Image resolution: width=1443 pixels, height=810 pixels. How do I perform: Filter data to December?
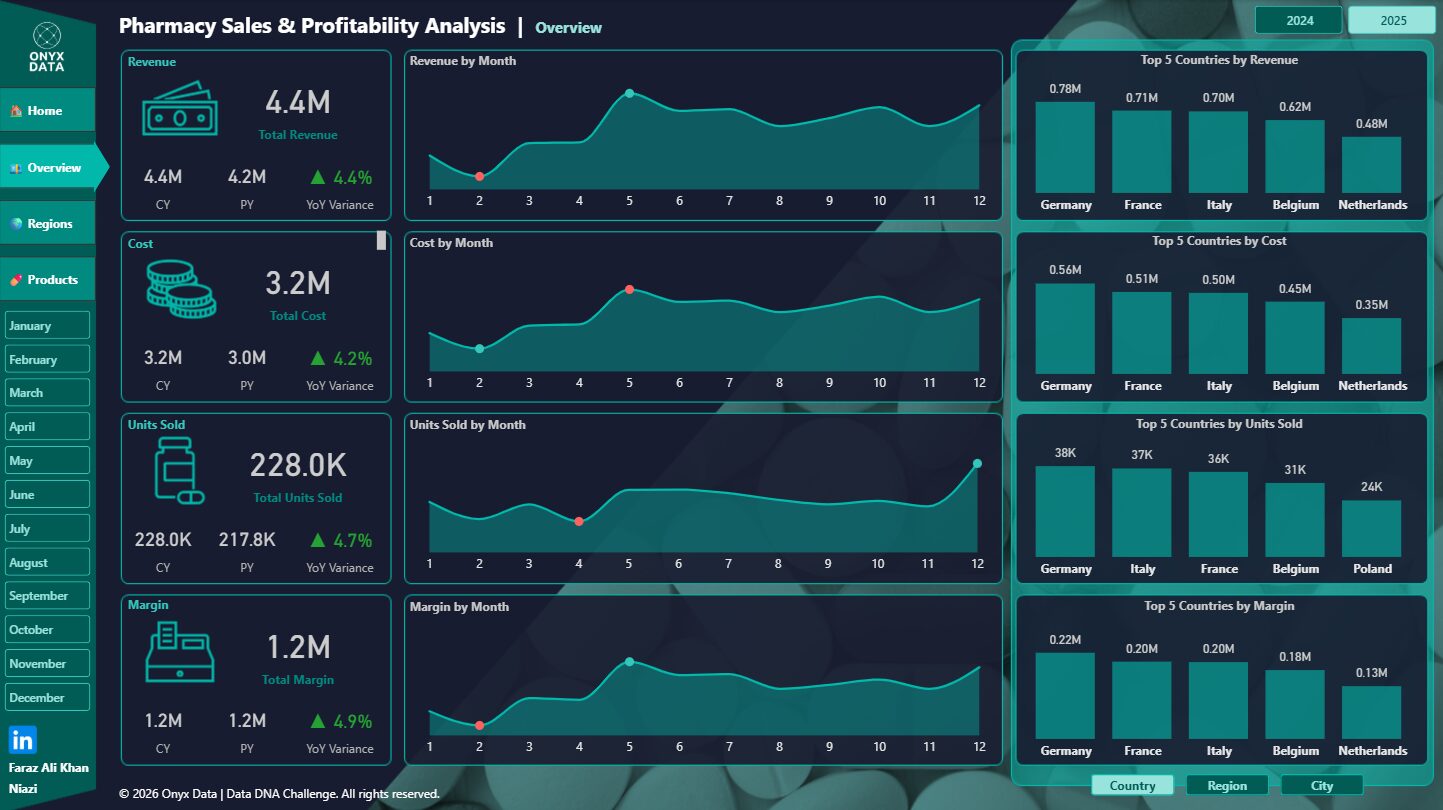click(x=47, y=698)
